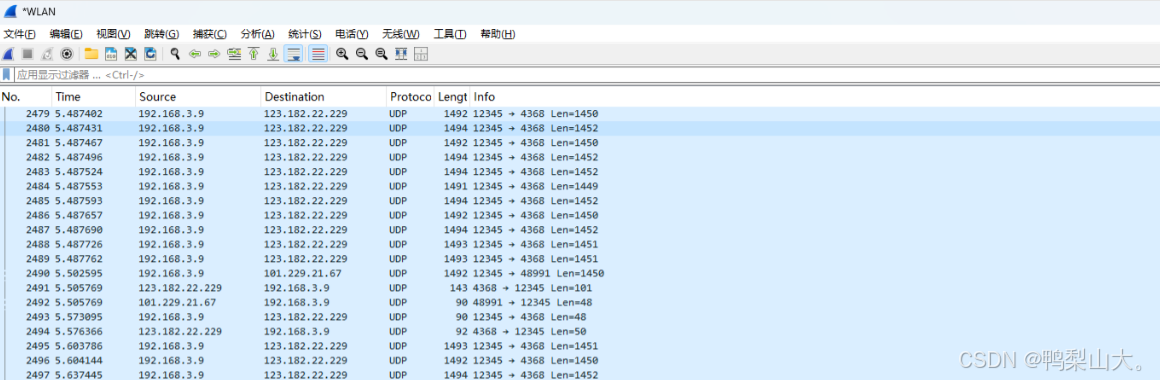The height and width of the screenshot is (380, 1160).
Task: Click the source address of packet 2482
Action: pos(171,157)
